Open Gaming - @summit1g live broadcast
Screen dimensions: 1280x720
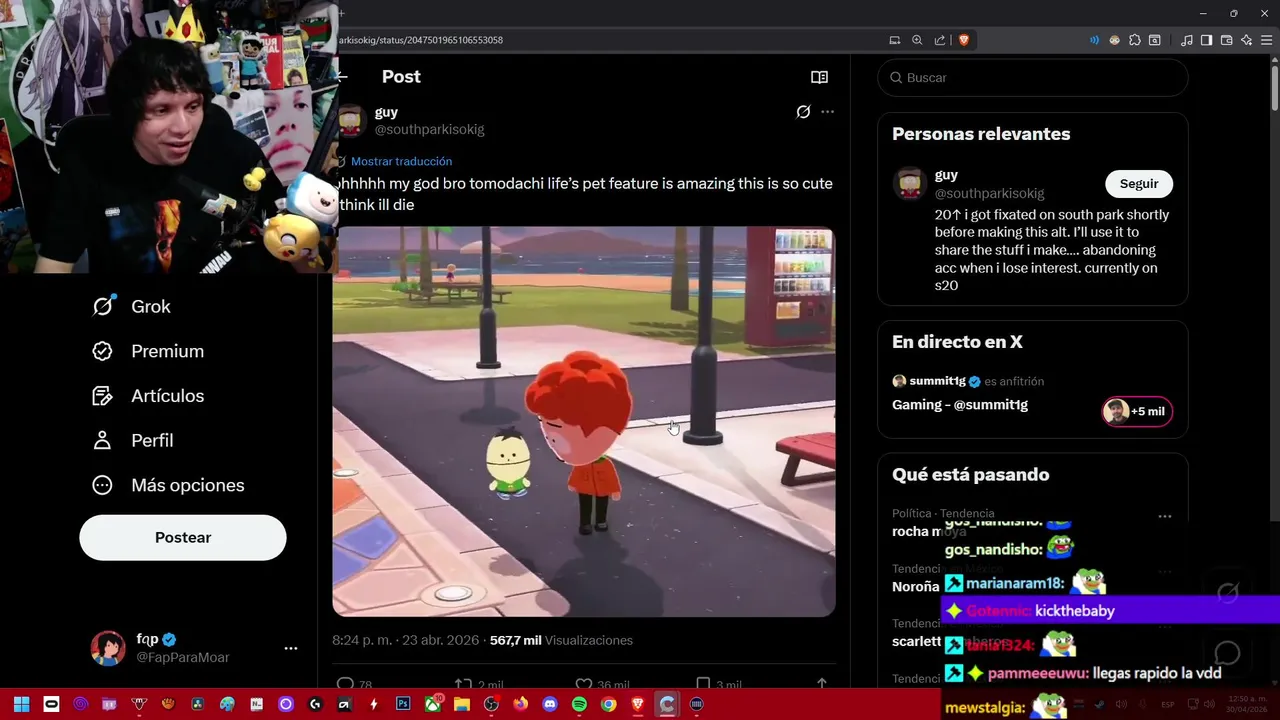(x=960, y=405)
